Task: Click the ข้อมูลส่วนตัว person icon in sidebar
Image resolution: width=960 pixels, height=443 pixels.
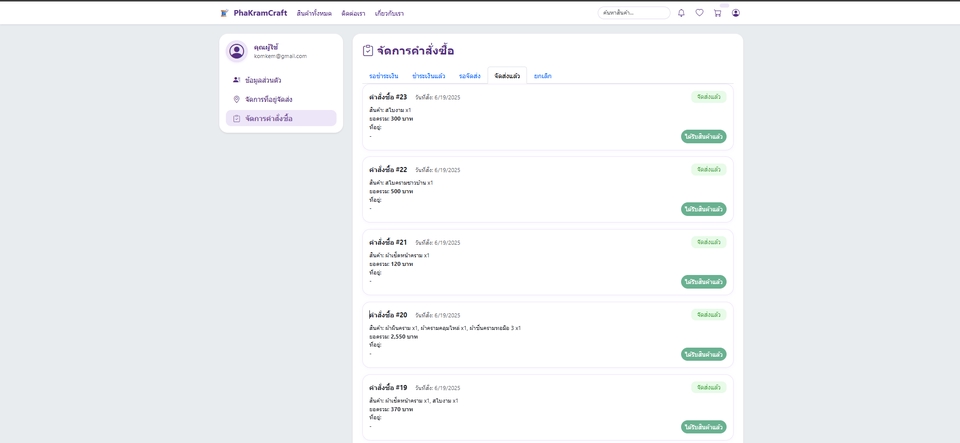Action: [237, 80]
